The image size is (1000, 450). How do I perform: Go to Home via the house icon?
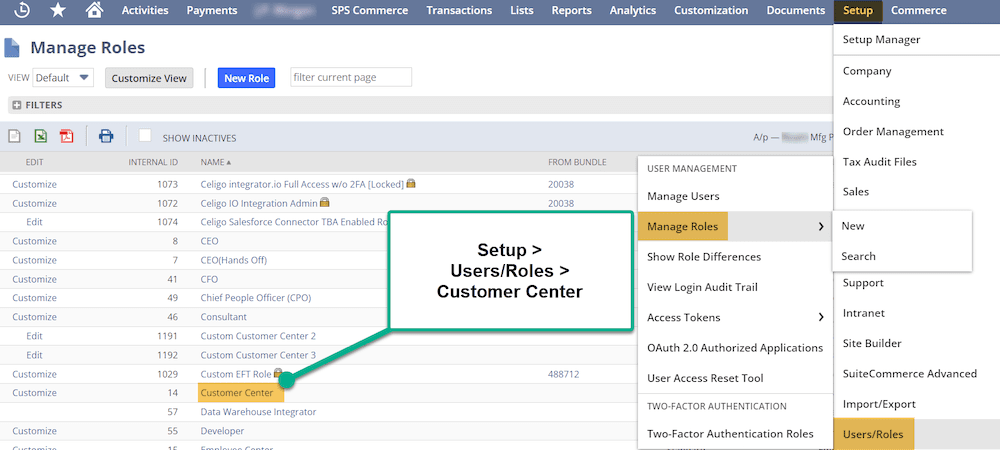(x=94, y=11)
